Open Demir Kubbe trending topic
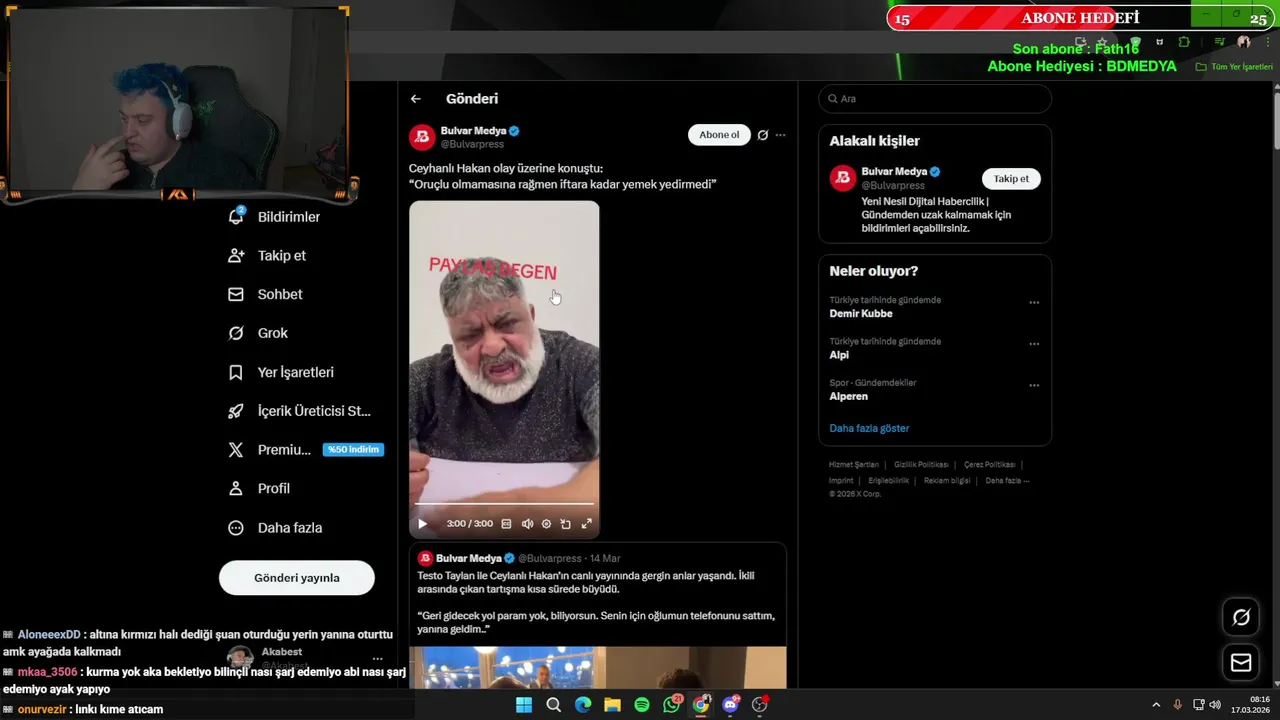Viewport: 1280px width, 720px height. 861,313
